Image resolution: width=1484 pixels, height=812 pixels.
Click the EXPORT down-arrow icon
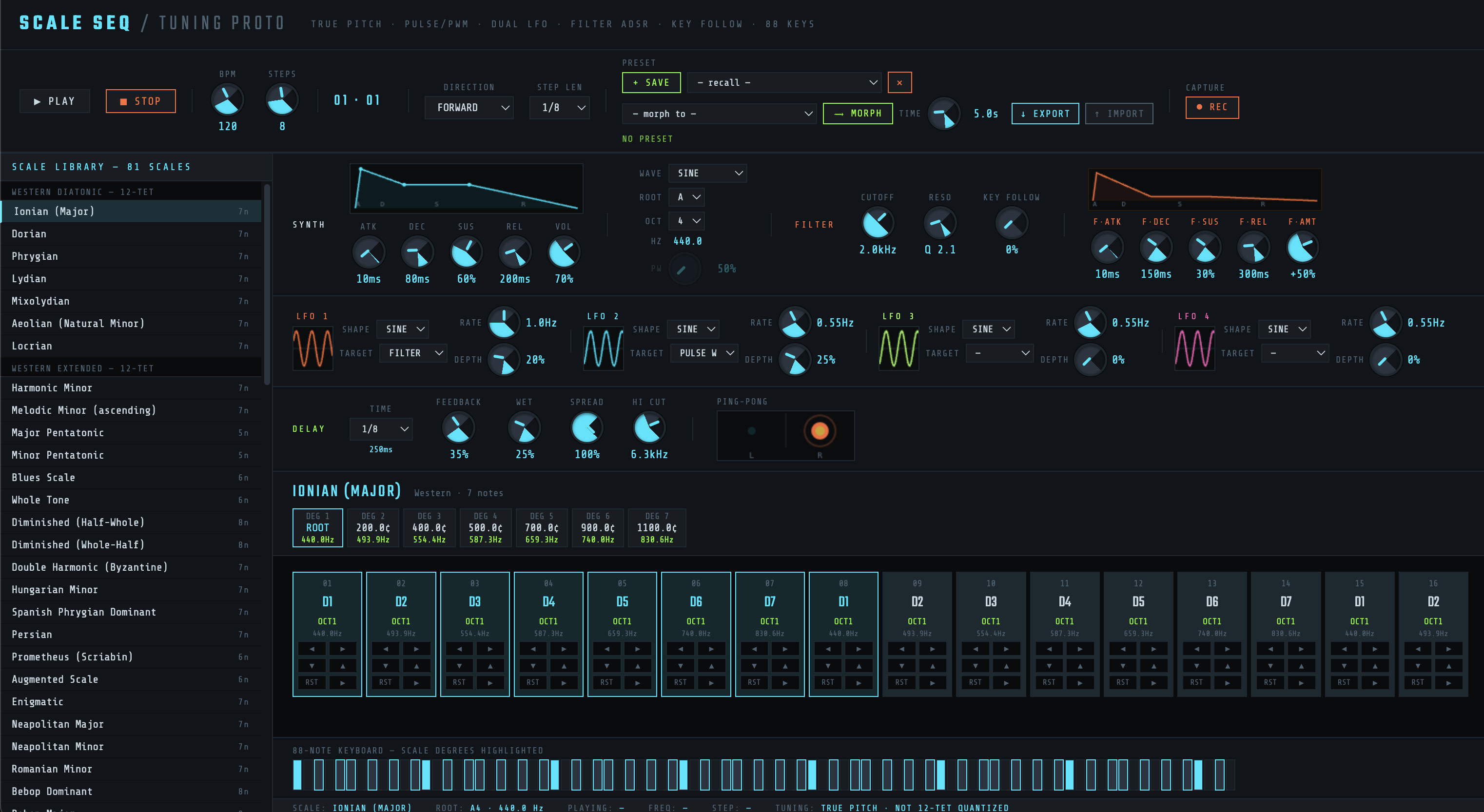[1024, 114]
